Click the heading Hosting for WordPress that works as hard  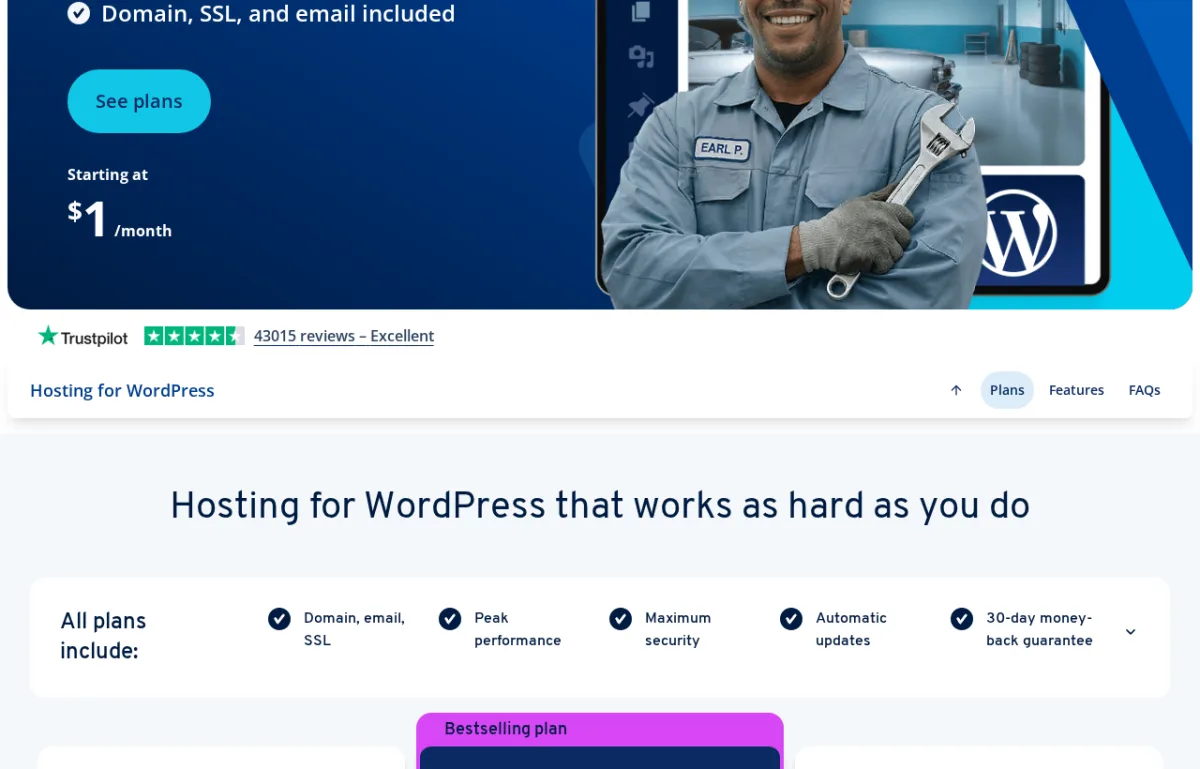tap(600, 506)
